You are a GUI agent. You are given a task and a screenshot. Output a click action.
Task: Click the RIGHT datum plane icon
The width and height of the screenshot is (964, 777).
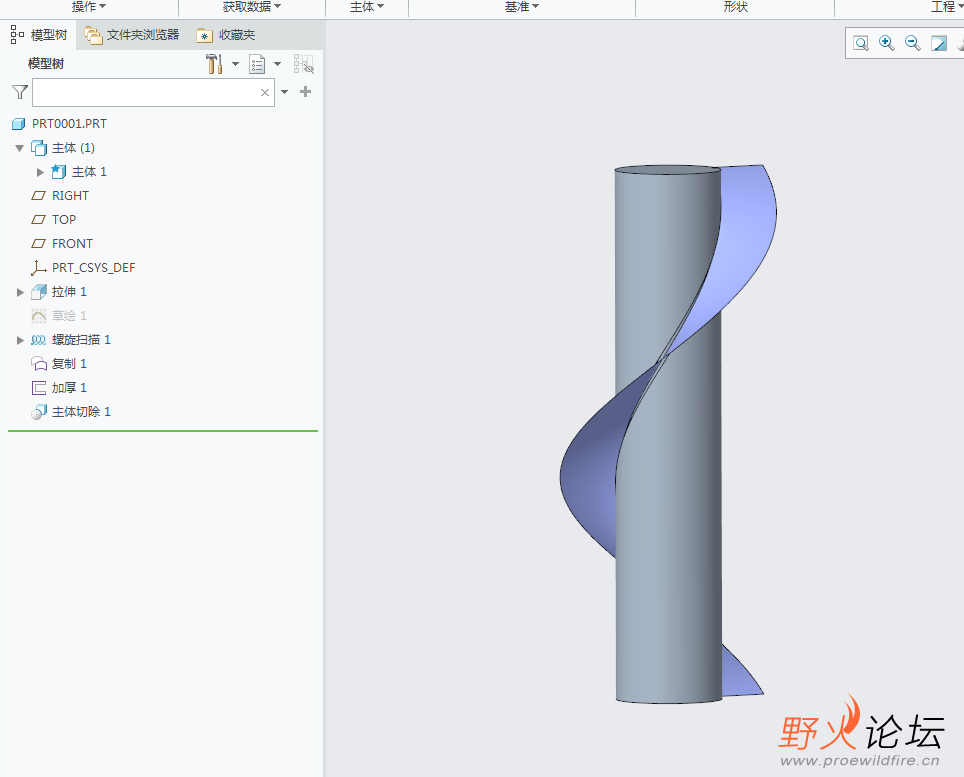(x=38, y=196)
